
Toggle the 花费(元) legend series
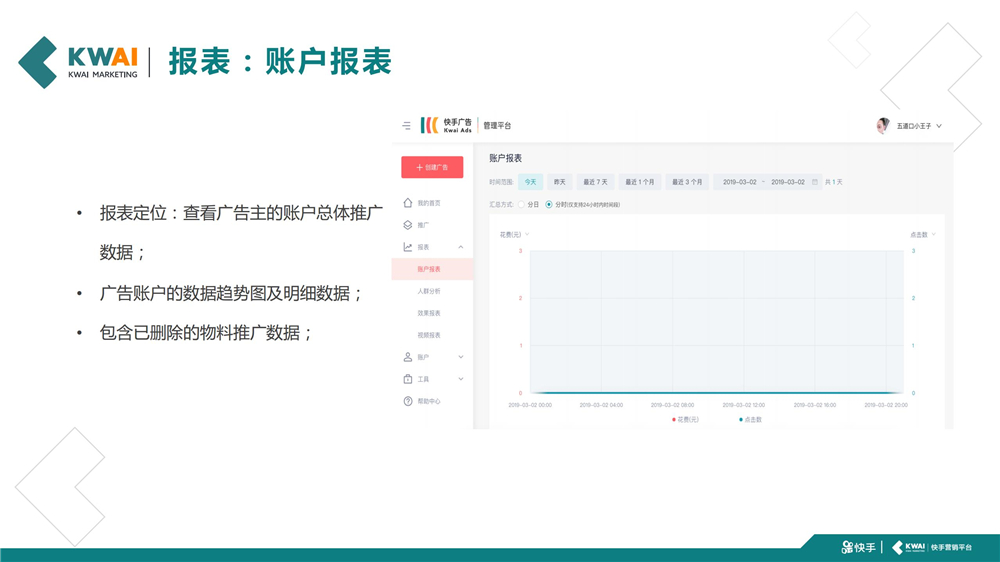pos(686,420)
